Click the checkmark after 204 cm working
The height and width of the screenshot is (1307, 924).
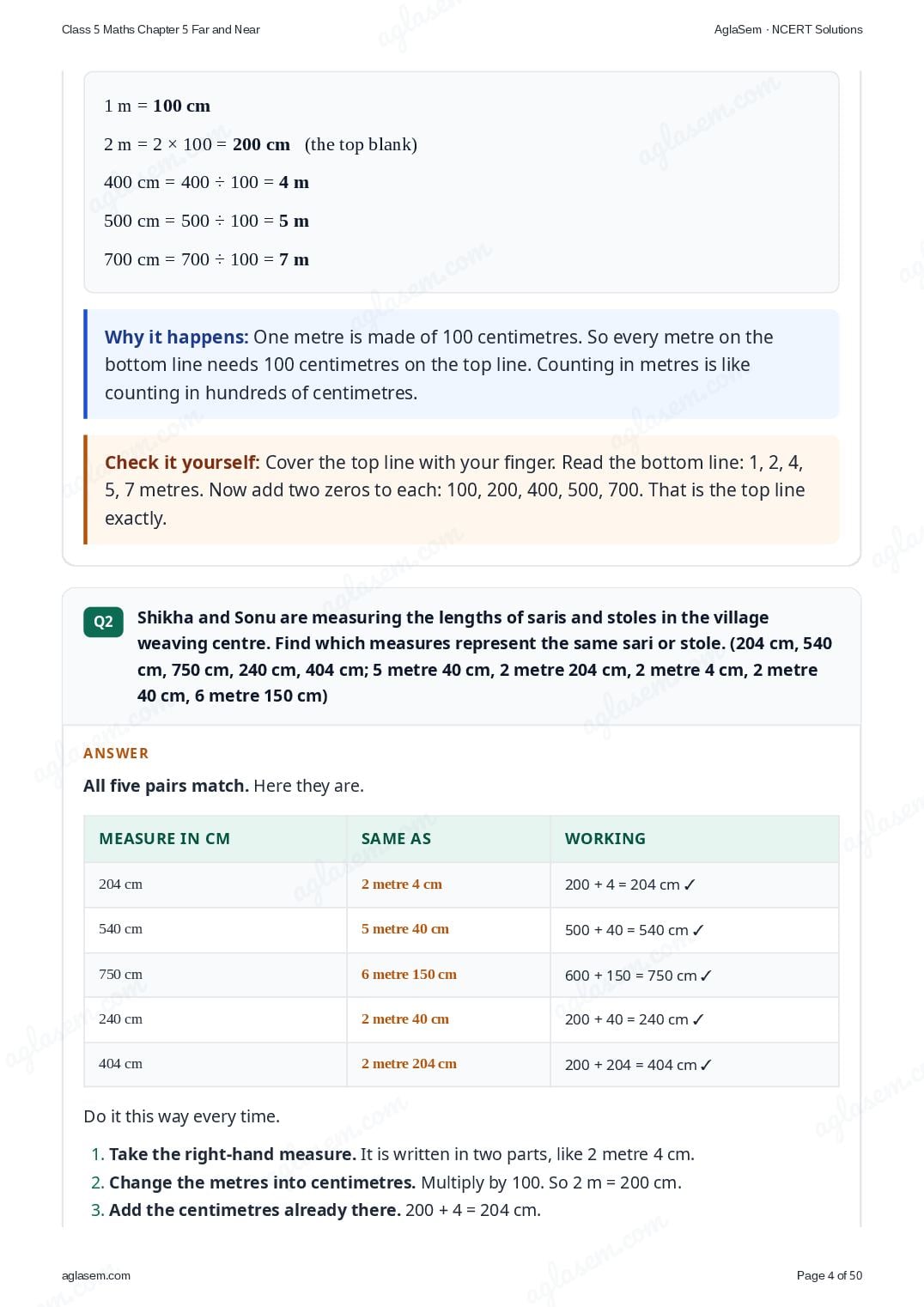pos(690,885)
